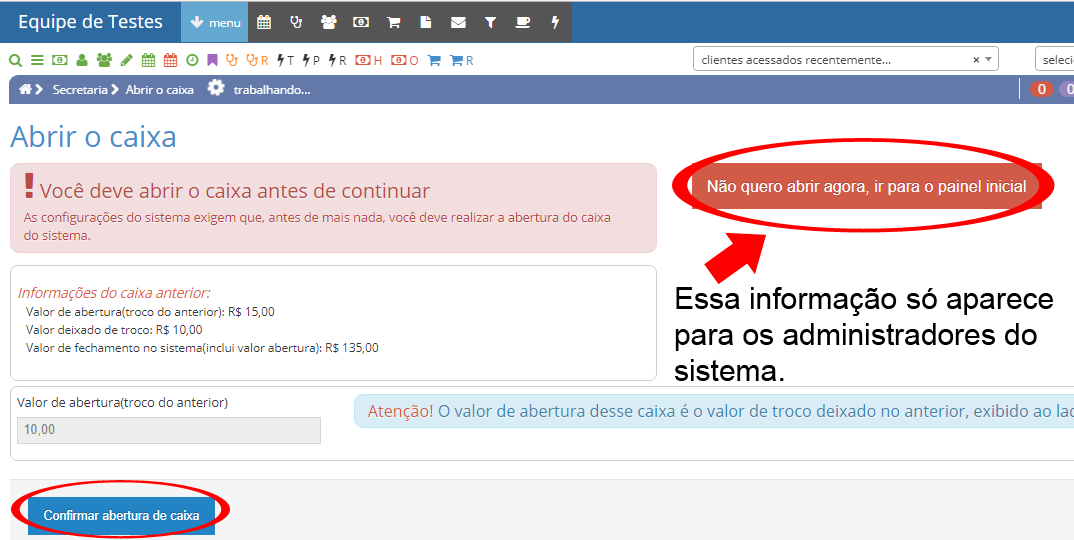The image size is (1074, 540).
Task: Open the red calendar icon
Action: point(170,60)
